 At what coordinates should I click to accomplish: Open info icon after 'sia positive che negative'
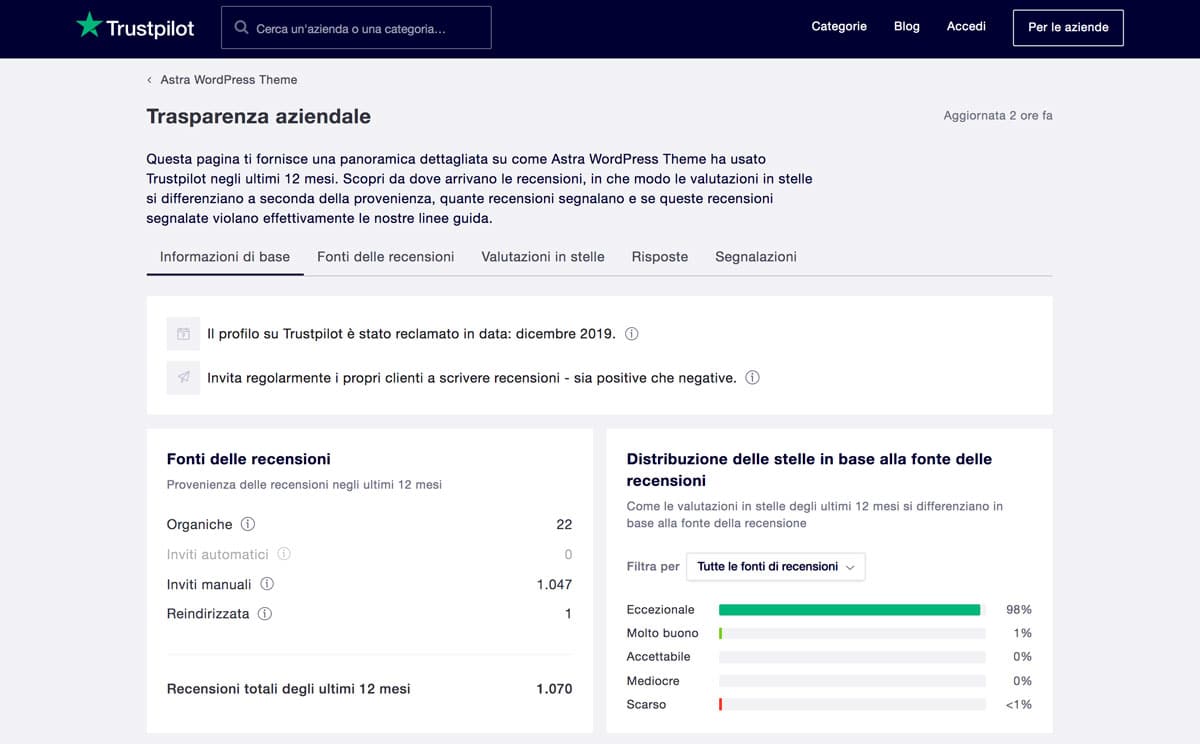tap(753, 378)
